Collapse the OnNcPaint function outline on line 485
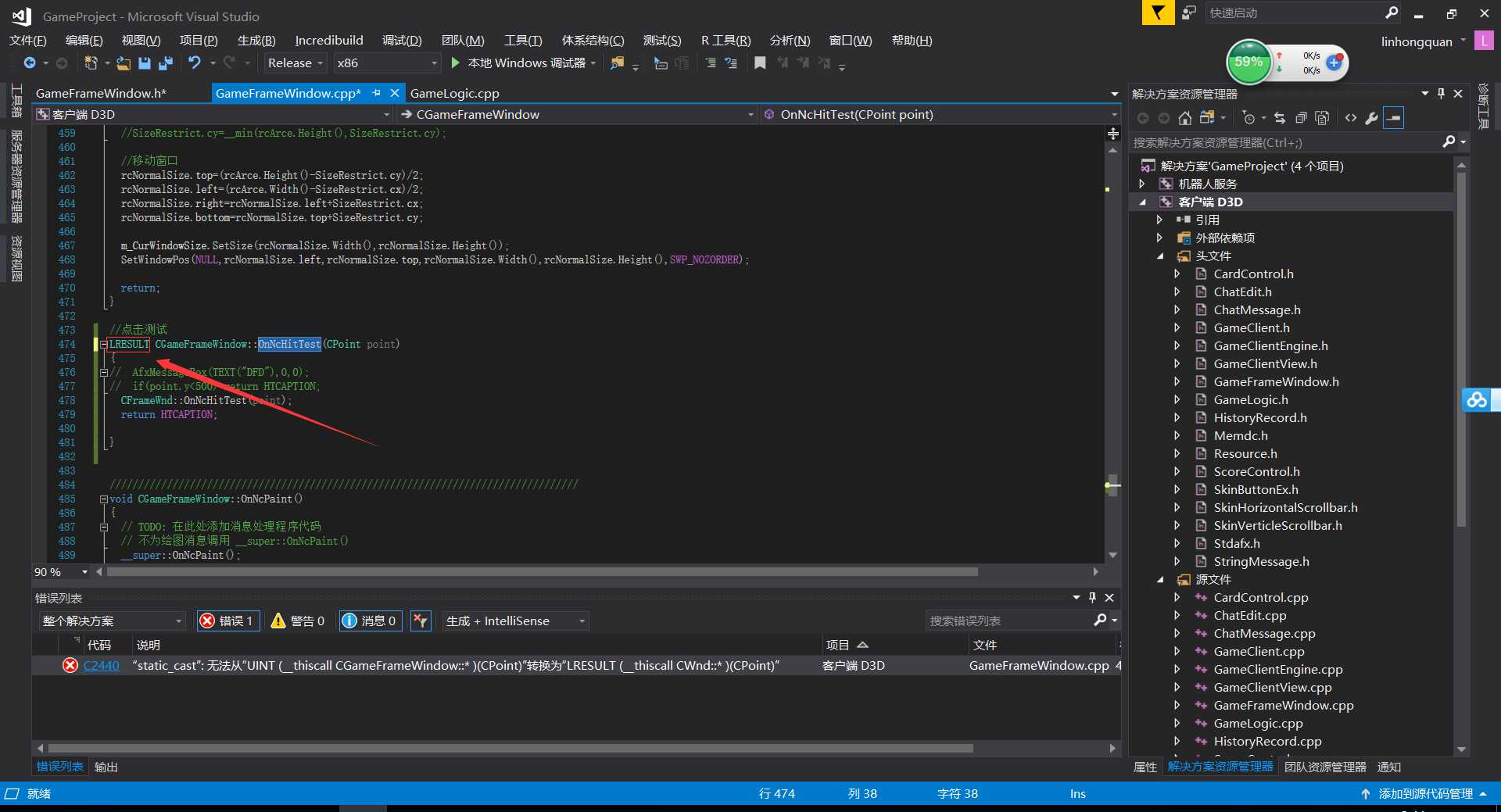This screenshot has height=812, width=1501. click(103, 499)
